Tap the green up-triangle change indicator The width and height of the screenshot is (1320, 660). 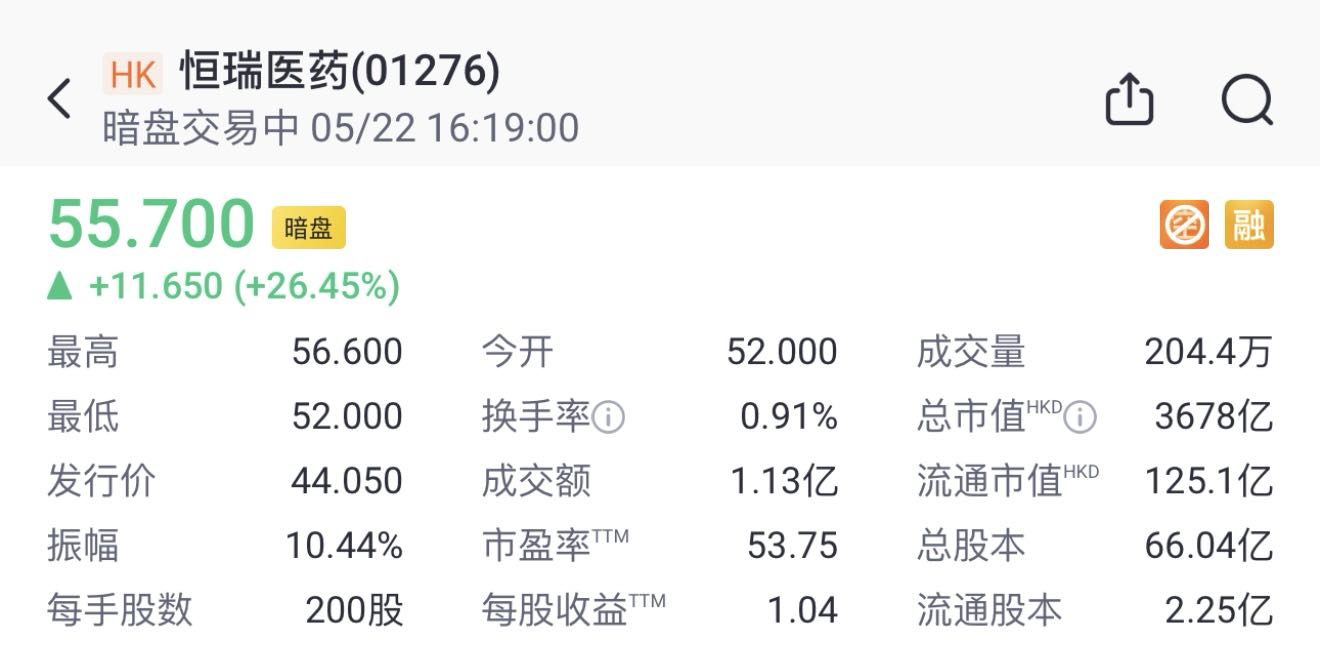coord(61,287)
